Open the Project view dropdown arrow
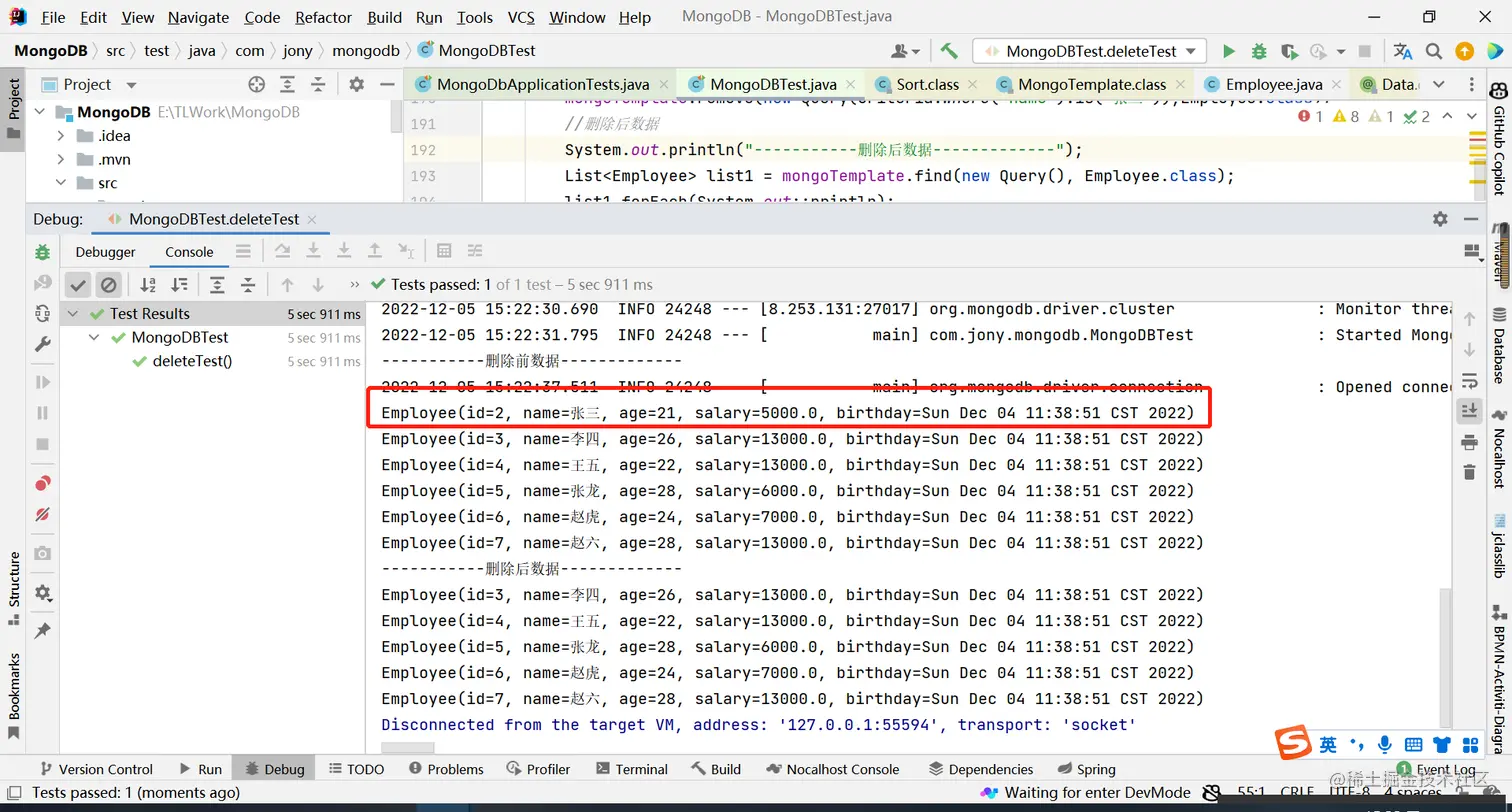The height and width of the screenshot is (812, 1512). [x=131, y=85]
